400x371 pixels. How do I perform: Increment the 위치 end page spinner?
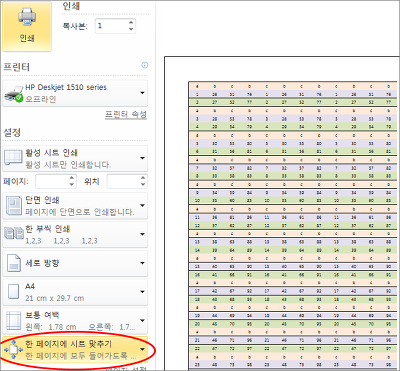pyautogui.click(x=143, y=178)
